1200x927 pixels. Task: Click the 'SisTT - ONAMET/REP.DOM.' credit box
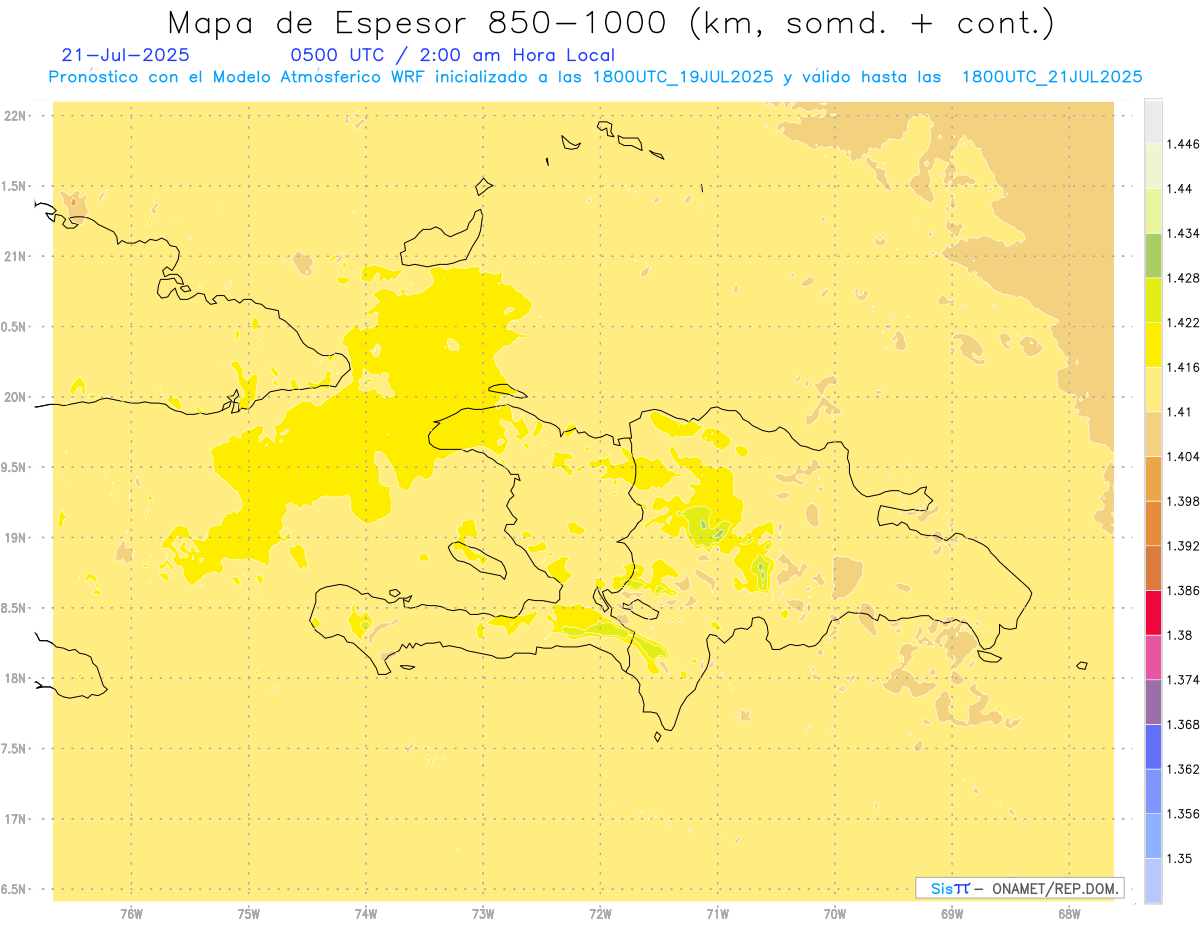click(x=1020, y=888)
